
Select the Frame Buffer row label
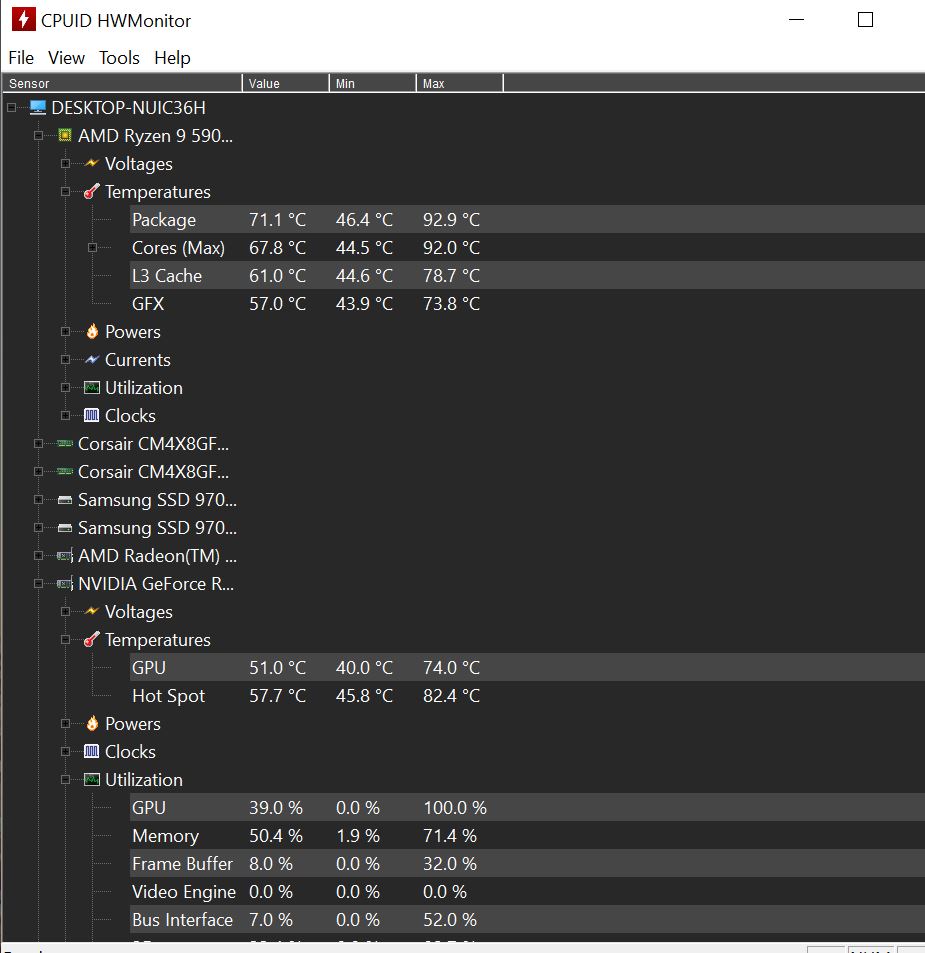pyautogui.click(x=182, y=863)
